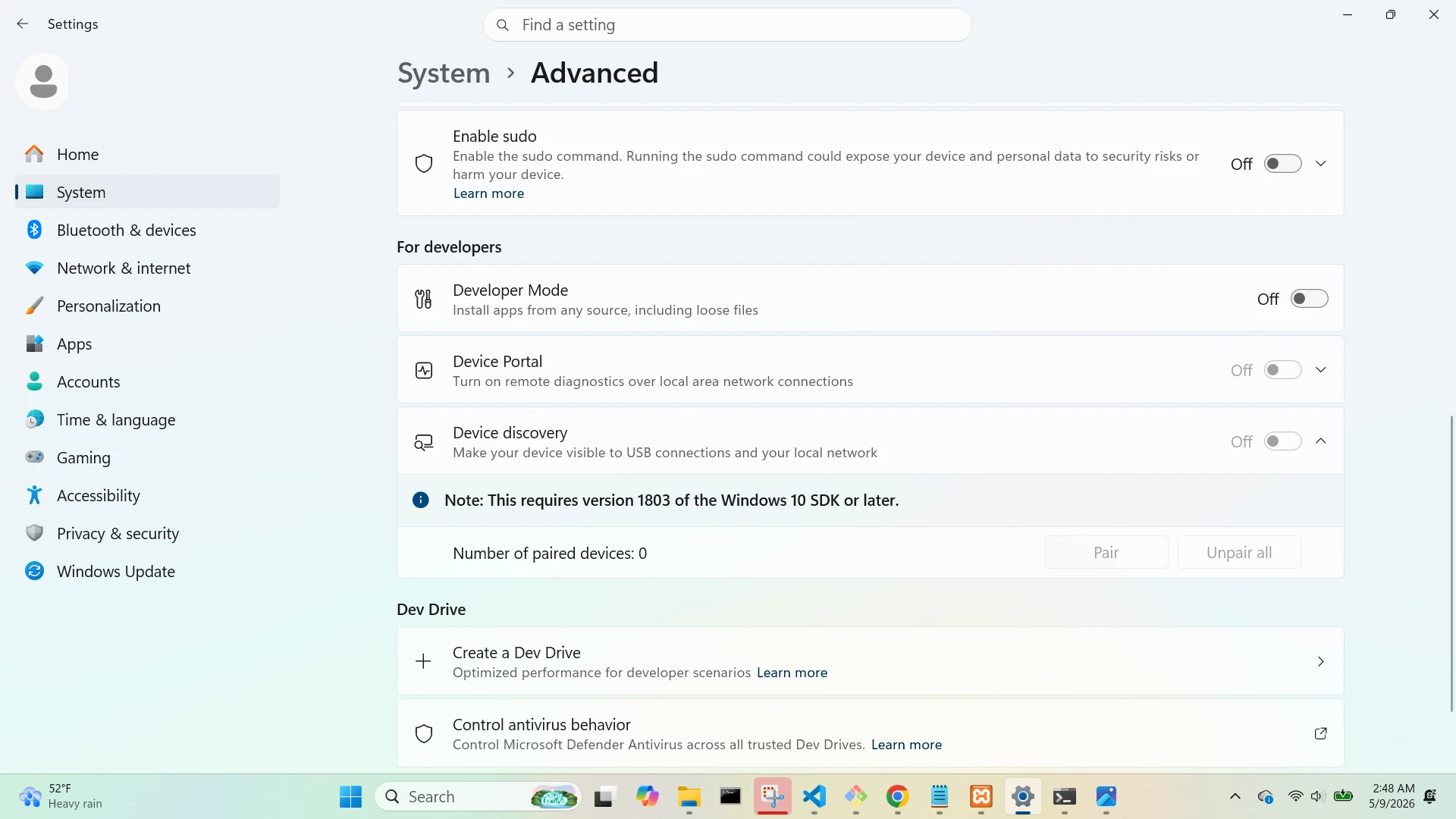Open the weather widget showing Heavy rain

click(62, 797)
